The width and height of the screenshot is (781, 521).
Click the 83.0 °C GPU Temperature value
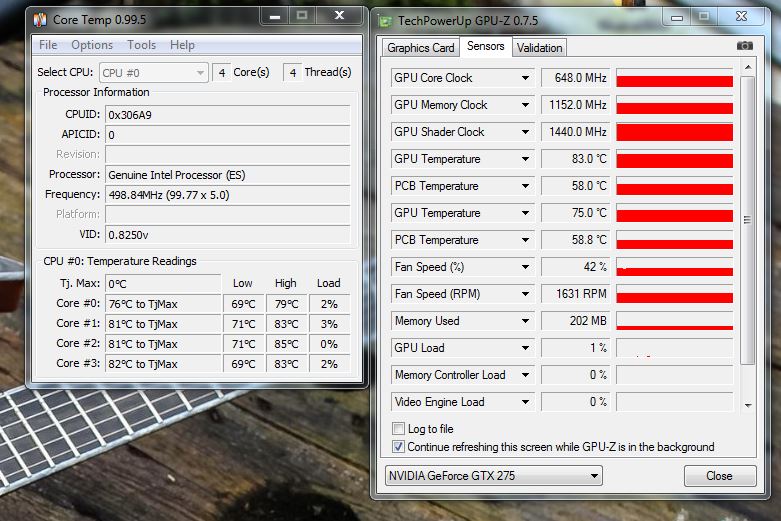click(x=575, y=159)
